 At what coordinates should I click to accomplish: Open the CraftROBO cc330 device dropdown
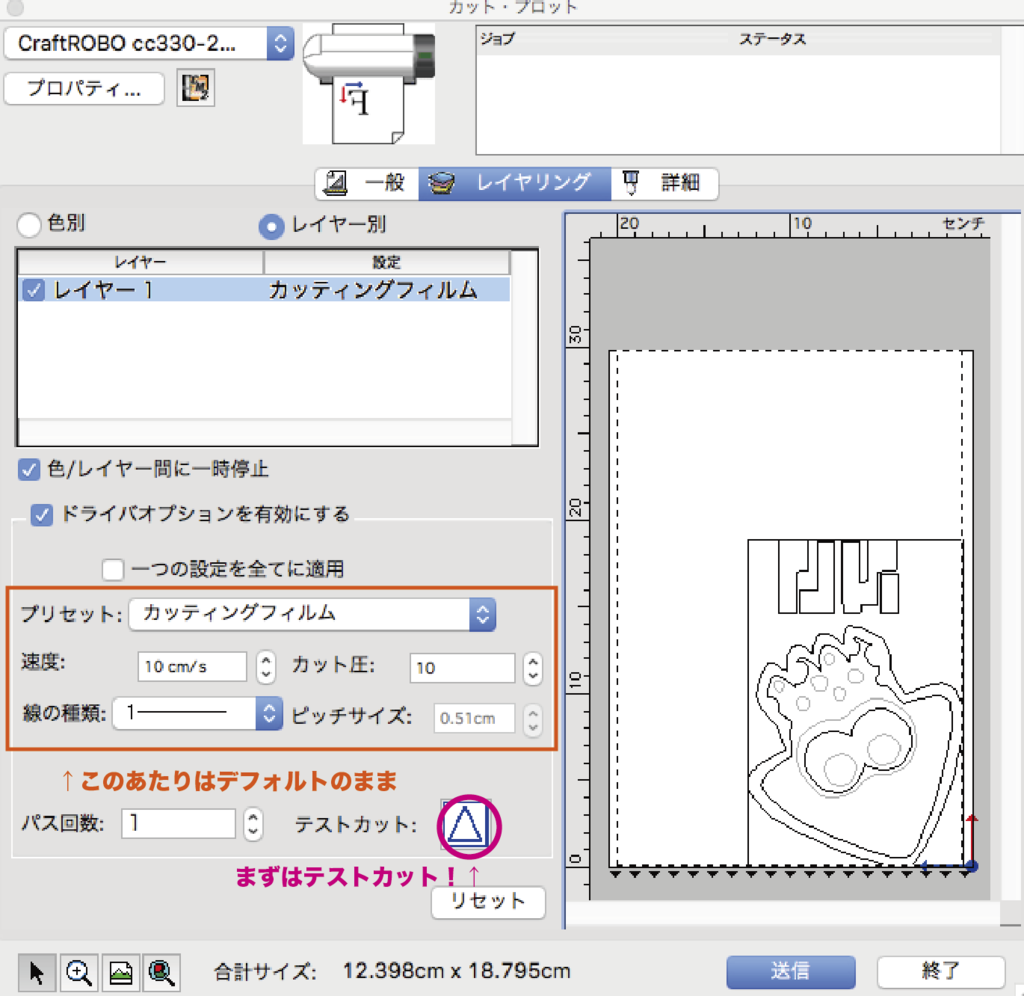[149, 44]
